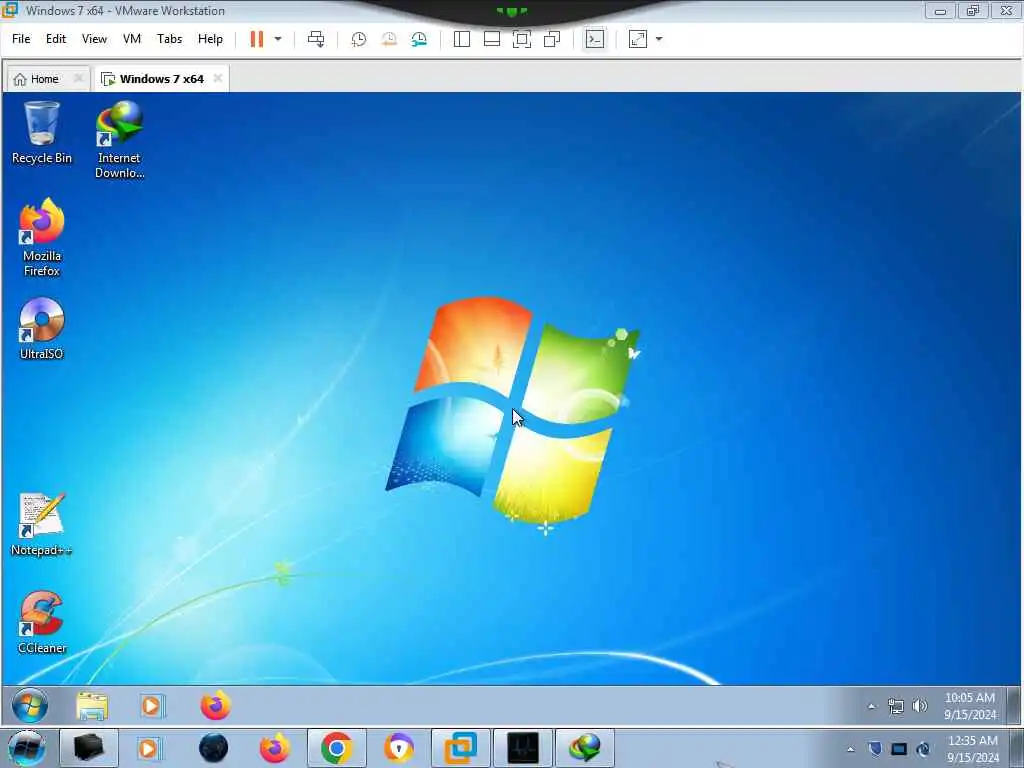The image size is (1024, 768).
Task: Close the Windows 7 x64 tab
Action: [x=217, y=78]
